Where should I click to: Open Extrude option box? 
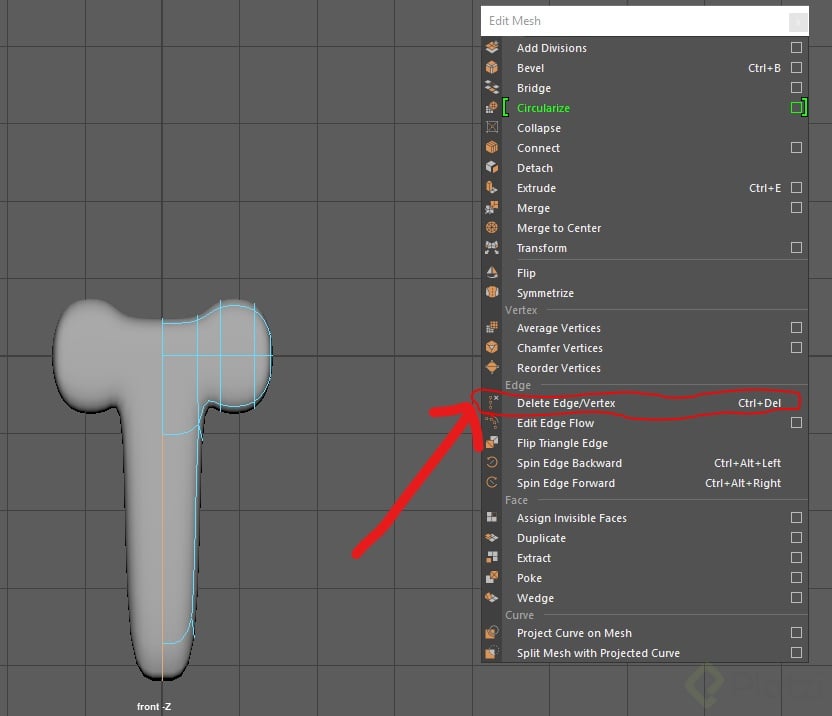(x=796, y=187)
